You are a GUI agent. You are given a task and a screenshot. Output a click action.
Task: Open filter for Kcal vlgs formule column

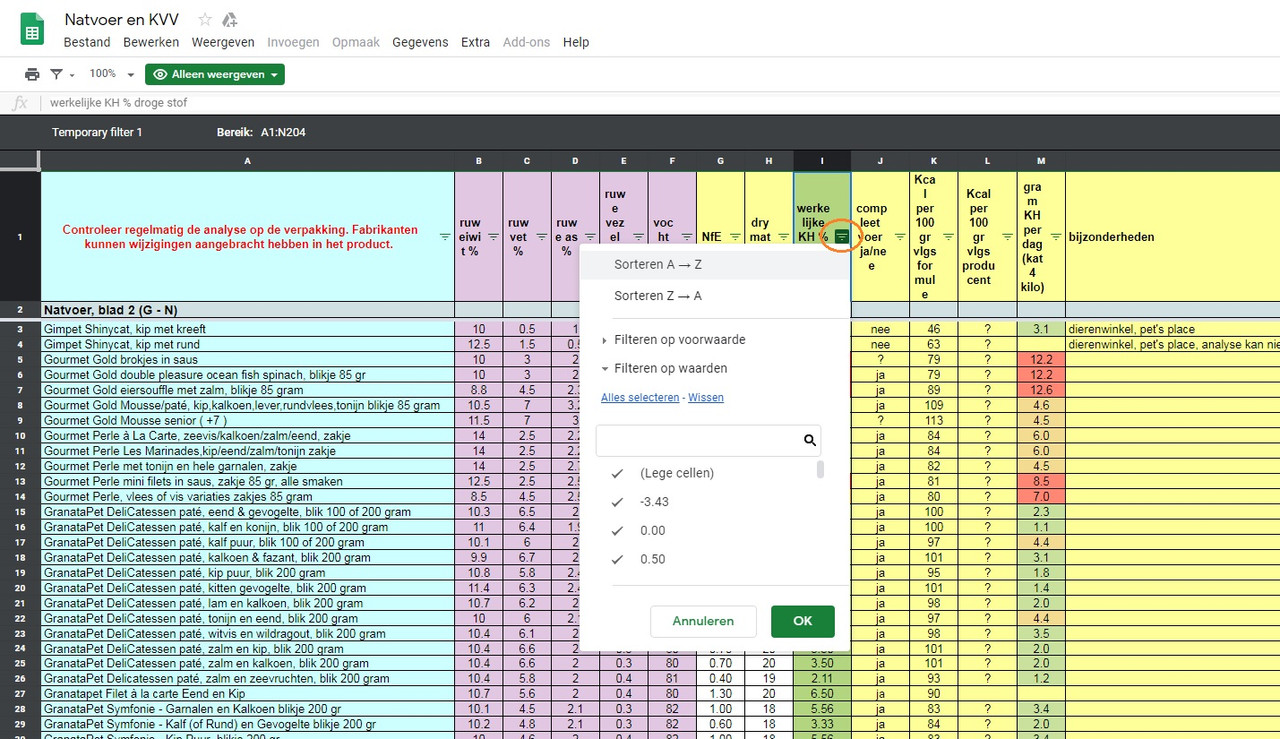[948, 237]
